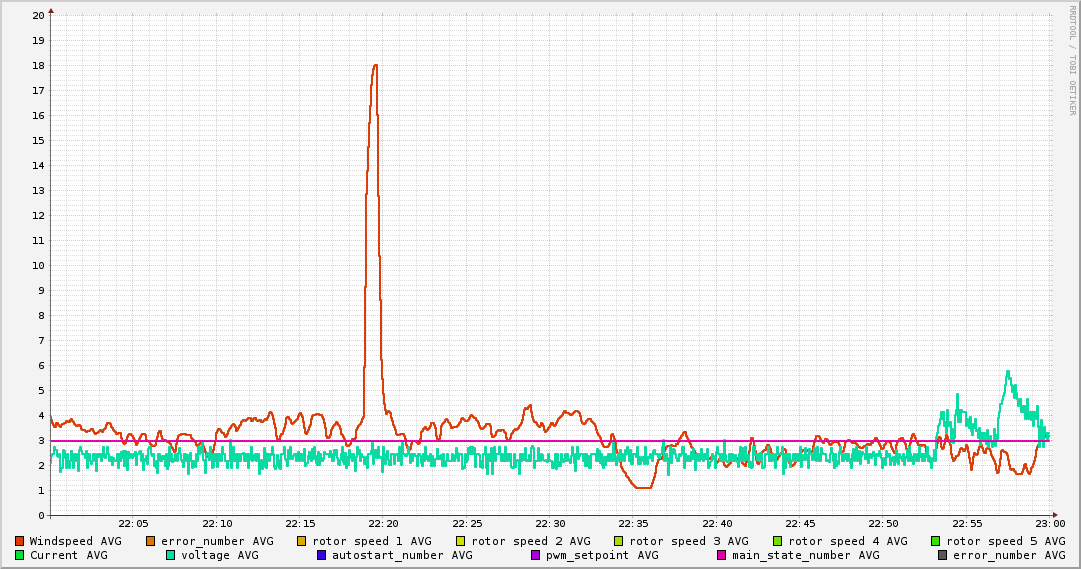Select the 22:50 time axis label
The width and height of the screenshot is (1081, 569).
pyautogui.click(x=884, y=524)
